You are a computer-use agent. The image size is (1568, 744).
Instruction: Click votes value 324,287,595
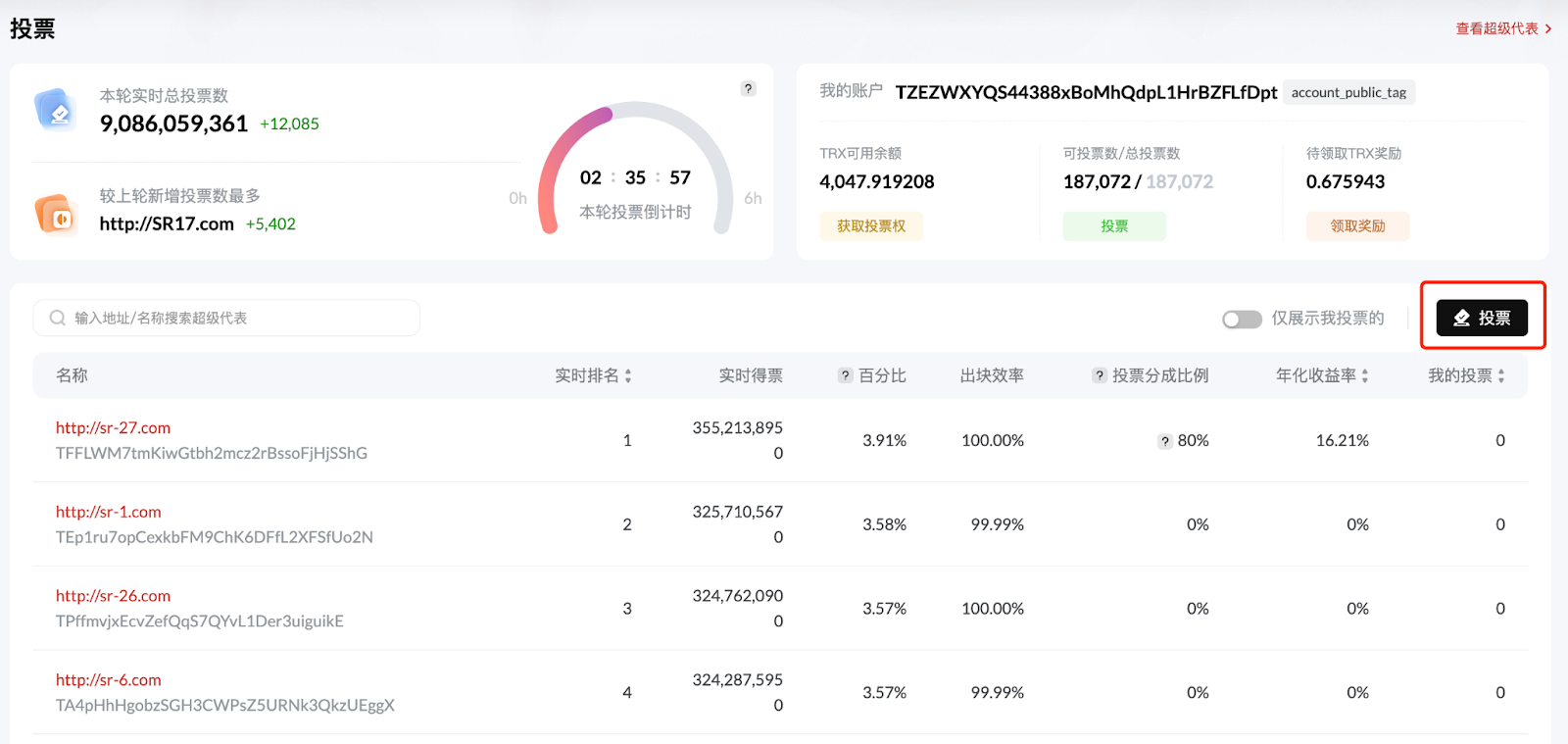[x=738, y=680]
